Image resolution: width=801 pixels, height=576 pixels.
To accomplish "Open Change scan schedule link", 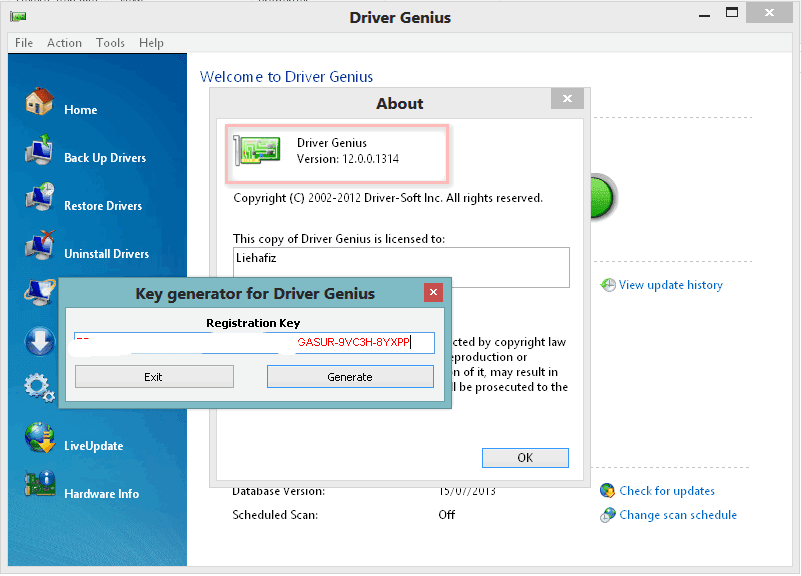I will 678,515.
